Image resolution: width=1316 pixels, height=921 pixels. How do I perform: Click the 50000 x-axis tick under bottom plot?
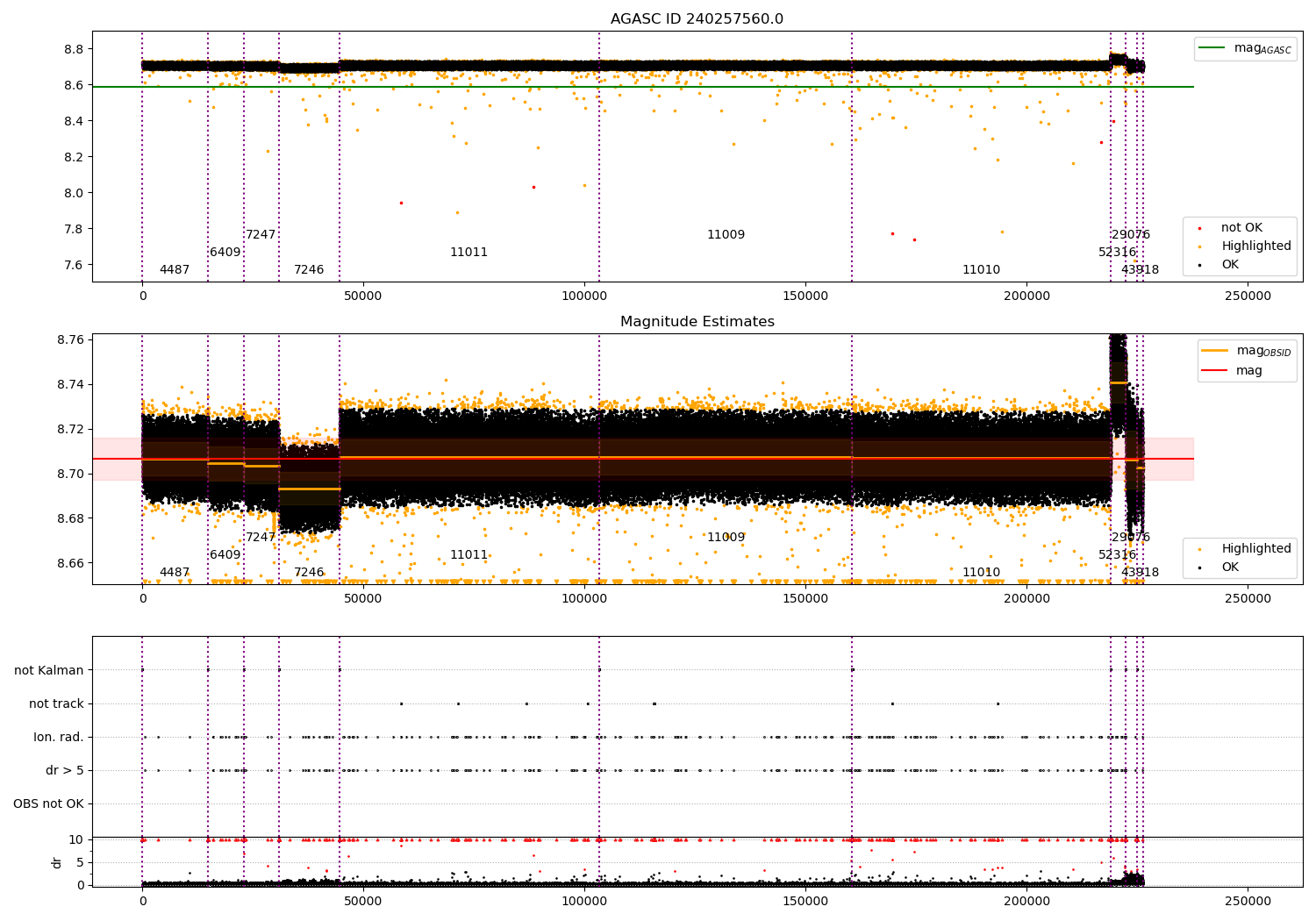363,902
